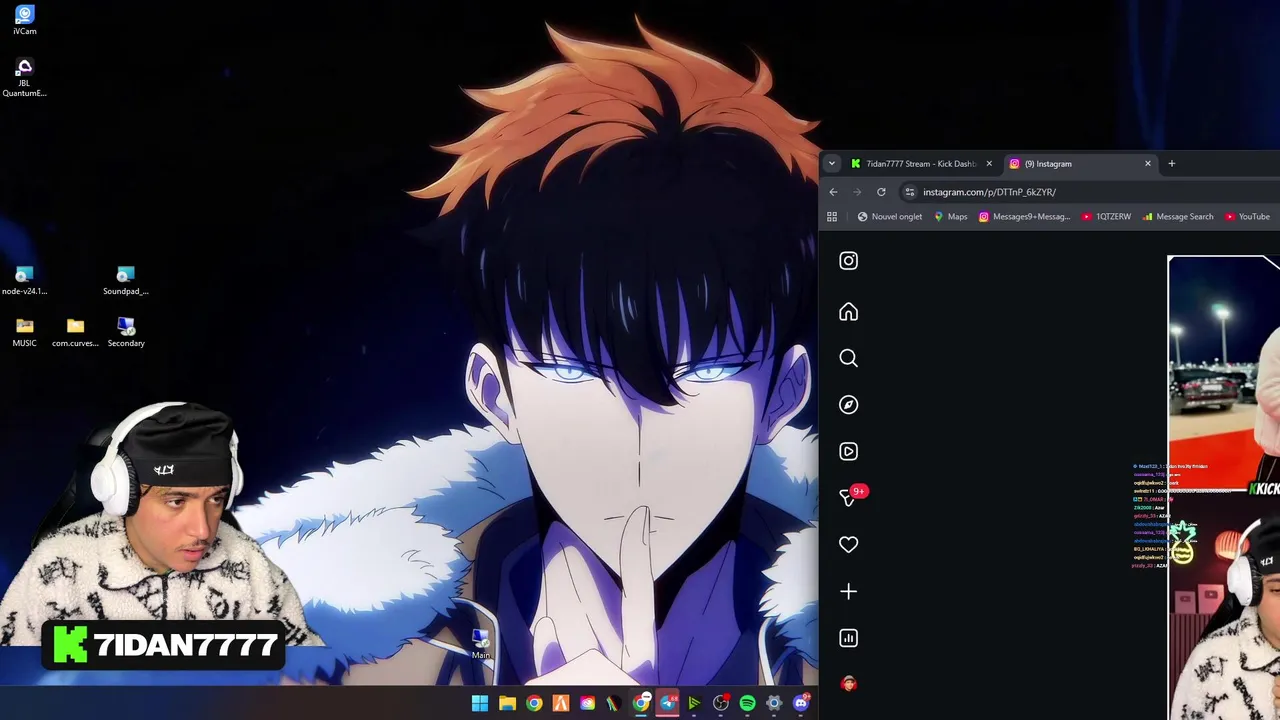Select the Soundpad desktop shortcut
The width and height of the screenshot is (1280, 720).
pyautogui.click(x=126, y=281)
